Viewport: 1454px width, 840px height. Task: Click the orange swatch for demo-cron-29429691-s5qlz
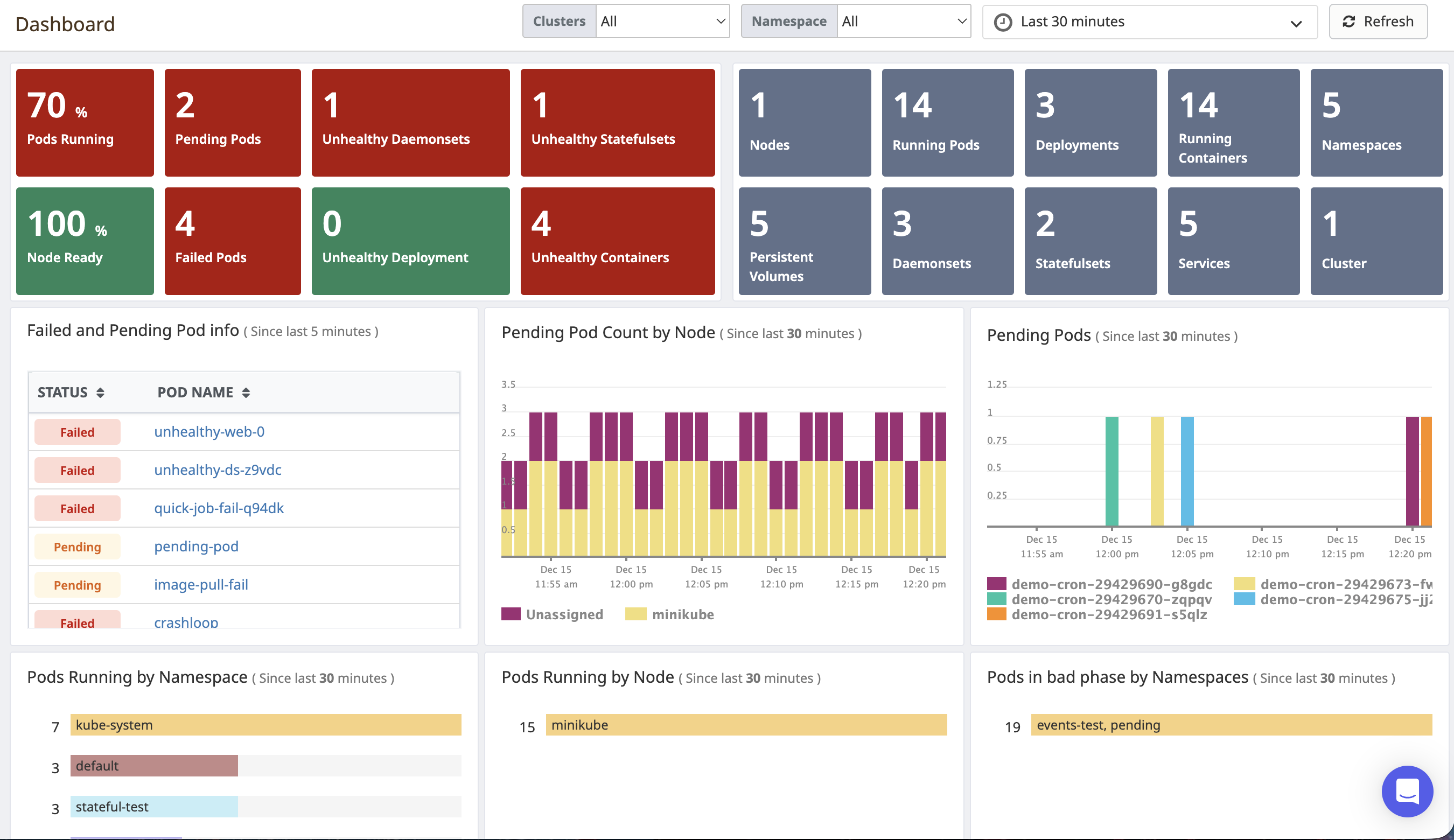997,614
